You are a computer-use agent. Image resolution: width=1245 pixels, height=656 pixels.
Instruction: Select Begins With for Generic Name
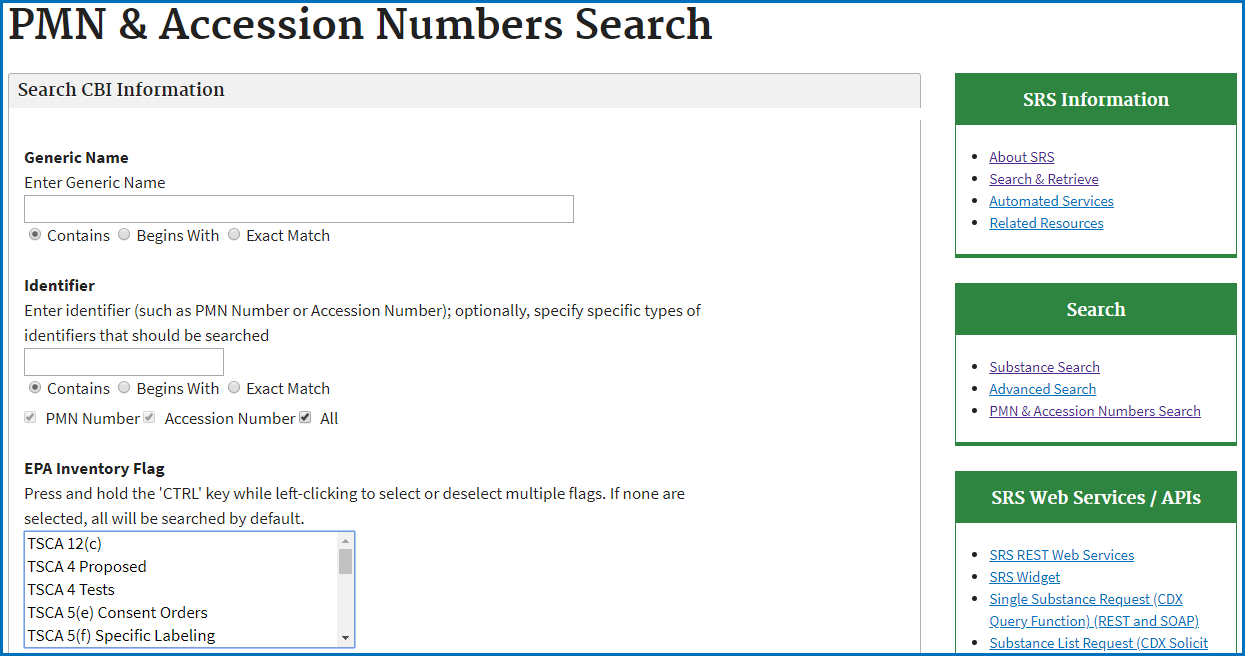124,235
